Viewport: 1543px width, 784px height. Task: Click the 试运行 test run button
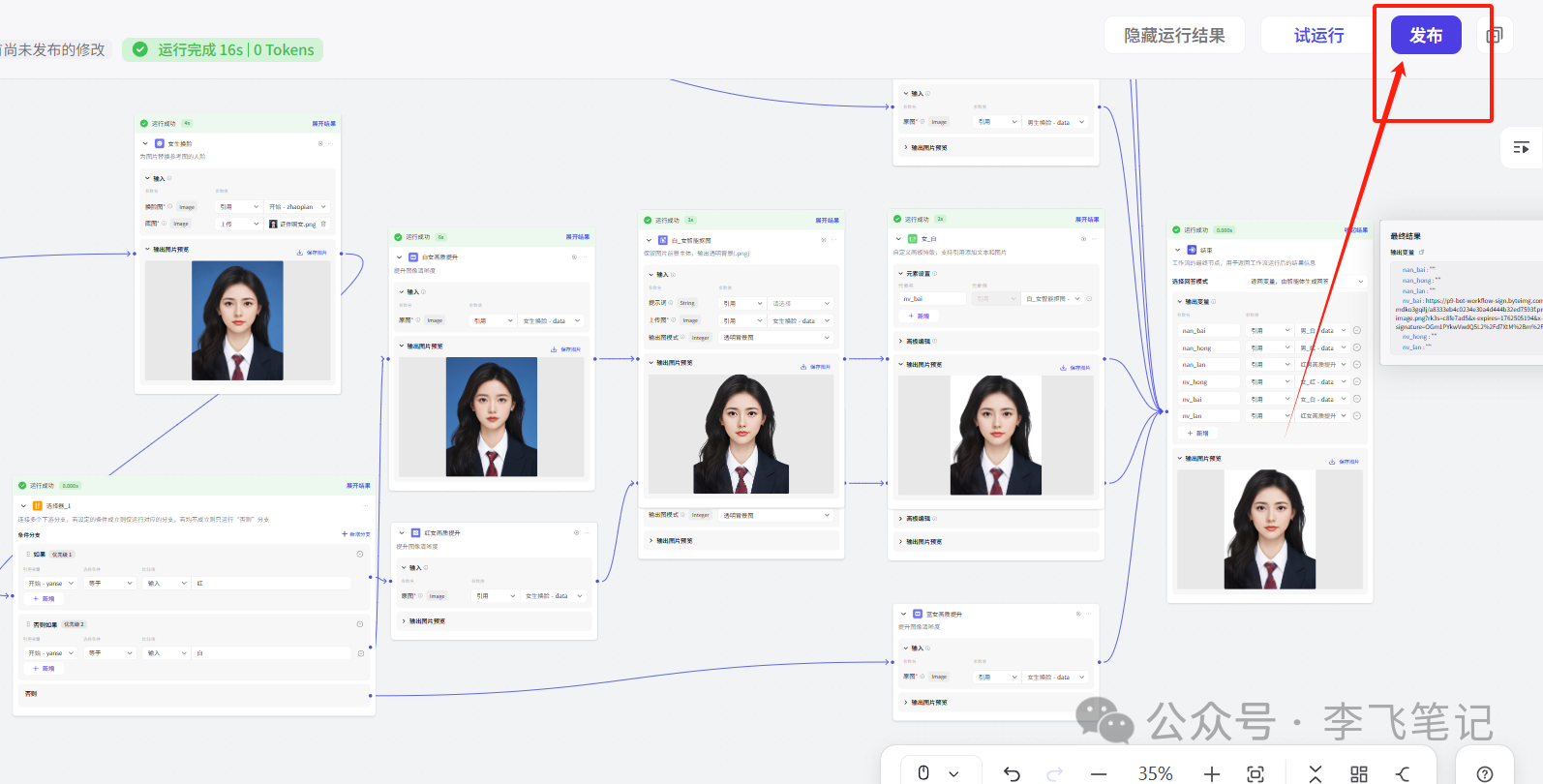(x=1319, y=36)
